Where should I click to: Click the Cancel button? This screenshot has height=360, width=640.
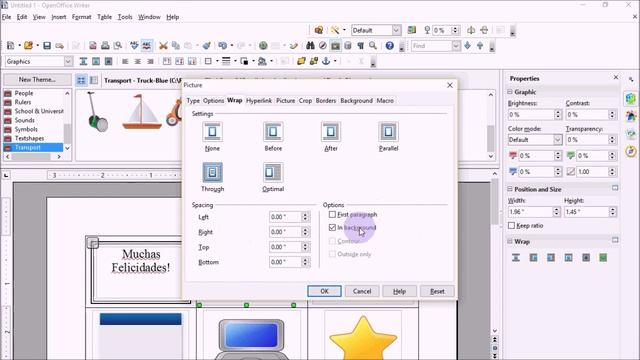tap(362, 291)
